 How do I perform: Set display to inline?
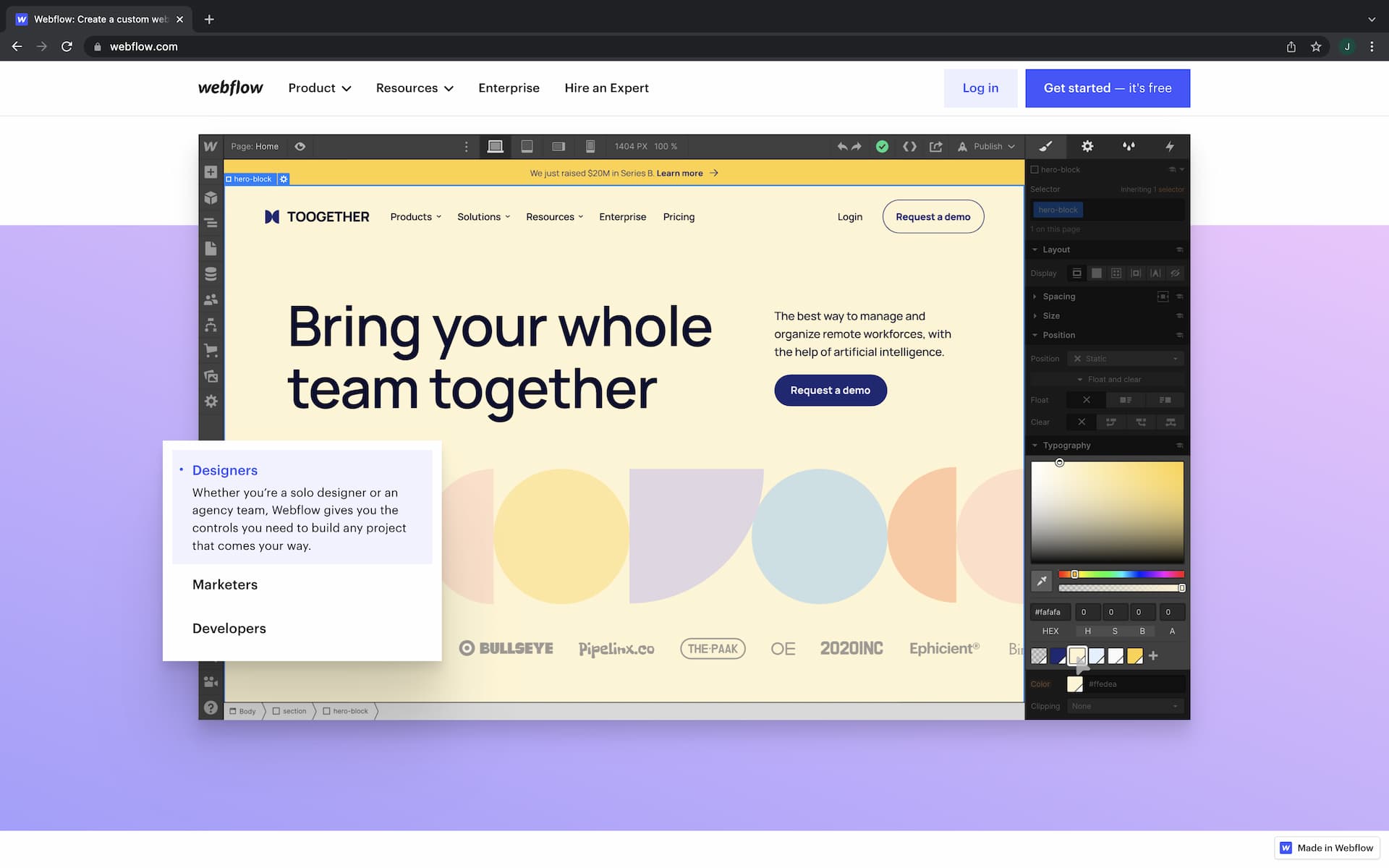(x=1155, y=273)
